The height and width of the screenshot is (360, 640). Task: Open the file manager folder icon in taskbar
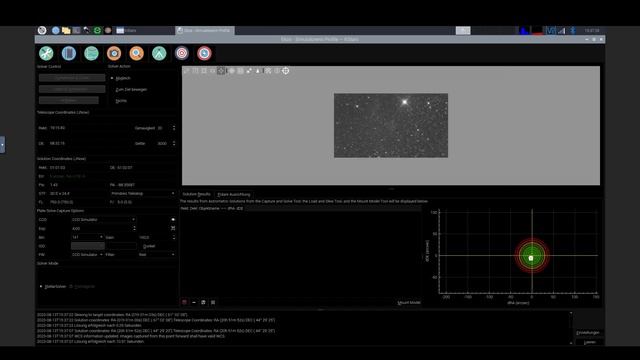pos(66,30)
